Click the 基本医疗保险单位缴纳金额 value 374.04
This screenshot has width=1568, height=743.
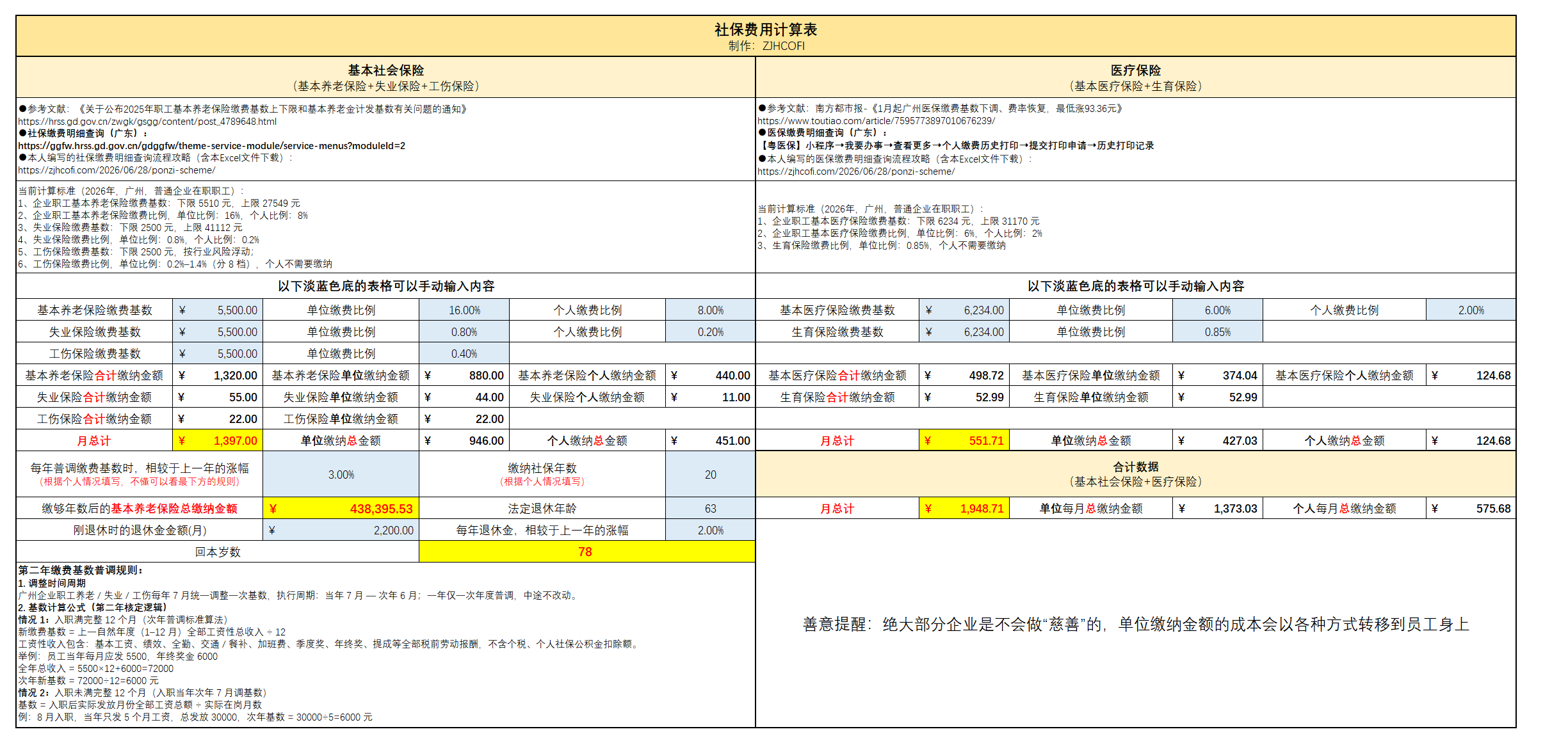(x=1218, y=376)
